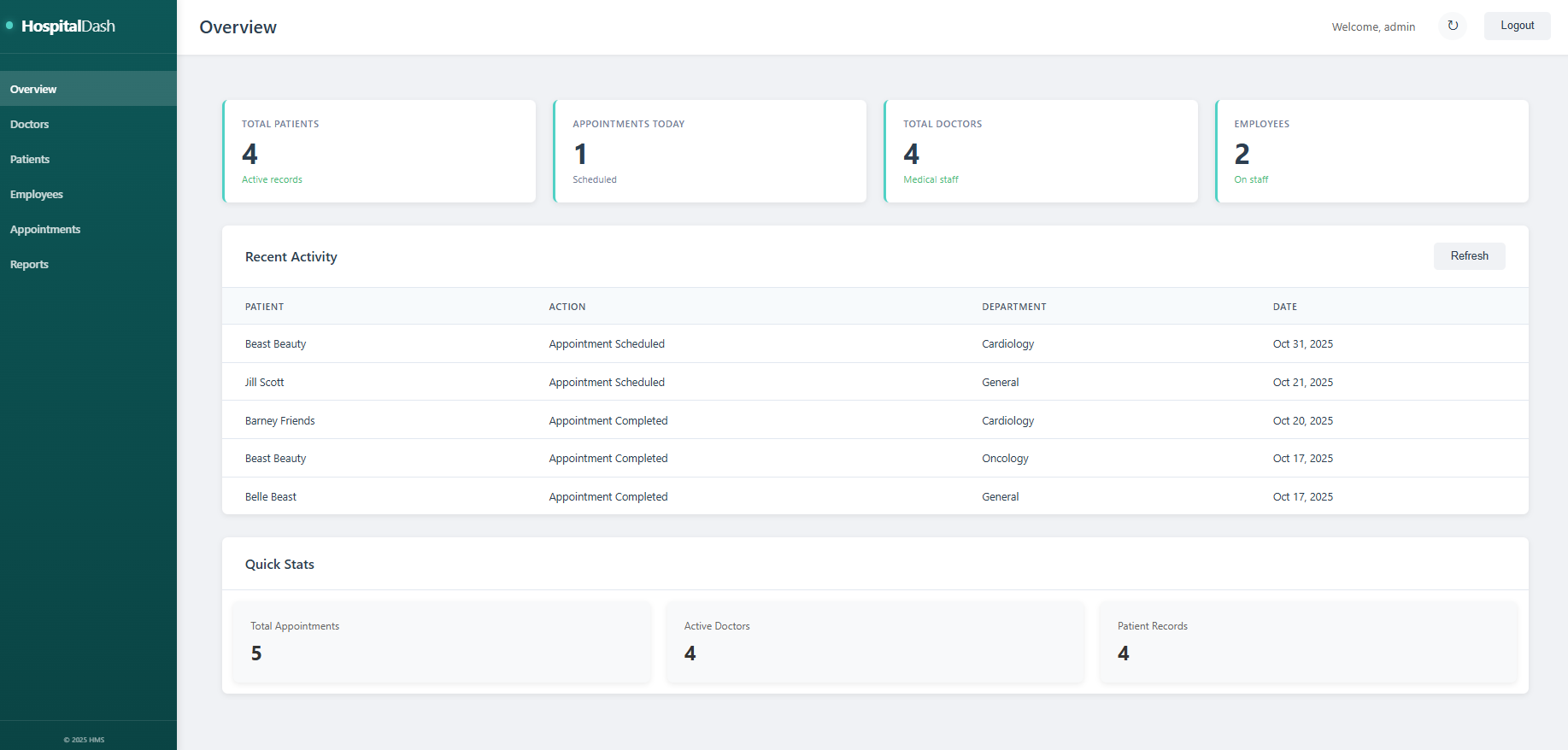Viewport: 1568px width, 750px height.
Task: Click the Oncology department cell
Action: coord(1005,459)
